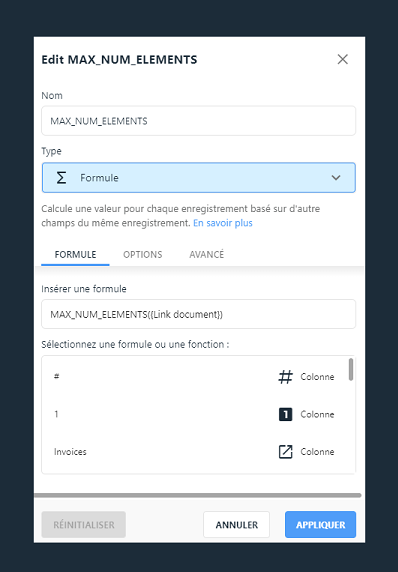Select the FORMULE tab
Image resolution: width=398 pixels, height=572 pixels.
click(x=75, y=255)
